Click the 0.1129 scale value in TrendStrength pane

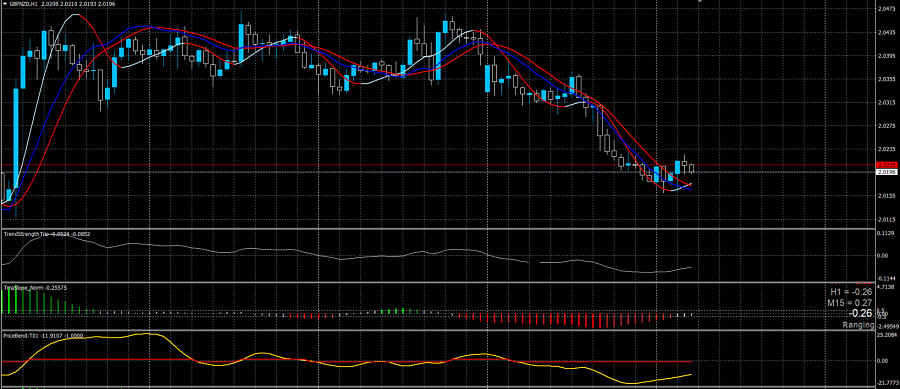click(886, 233)
